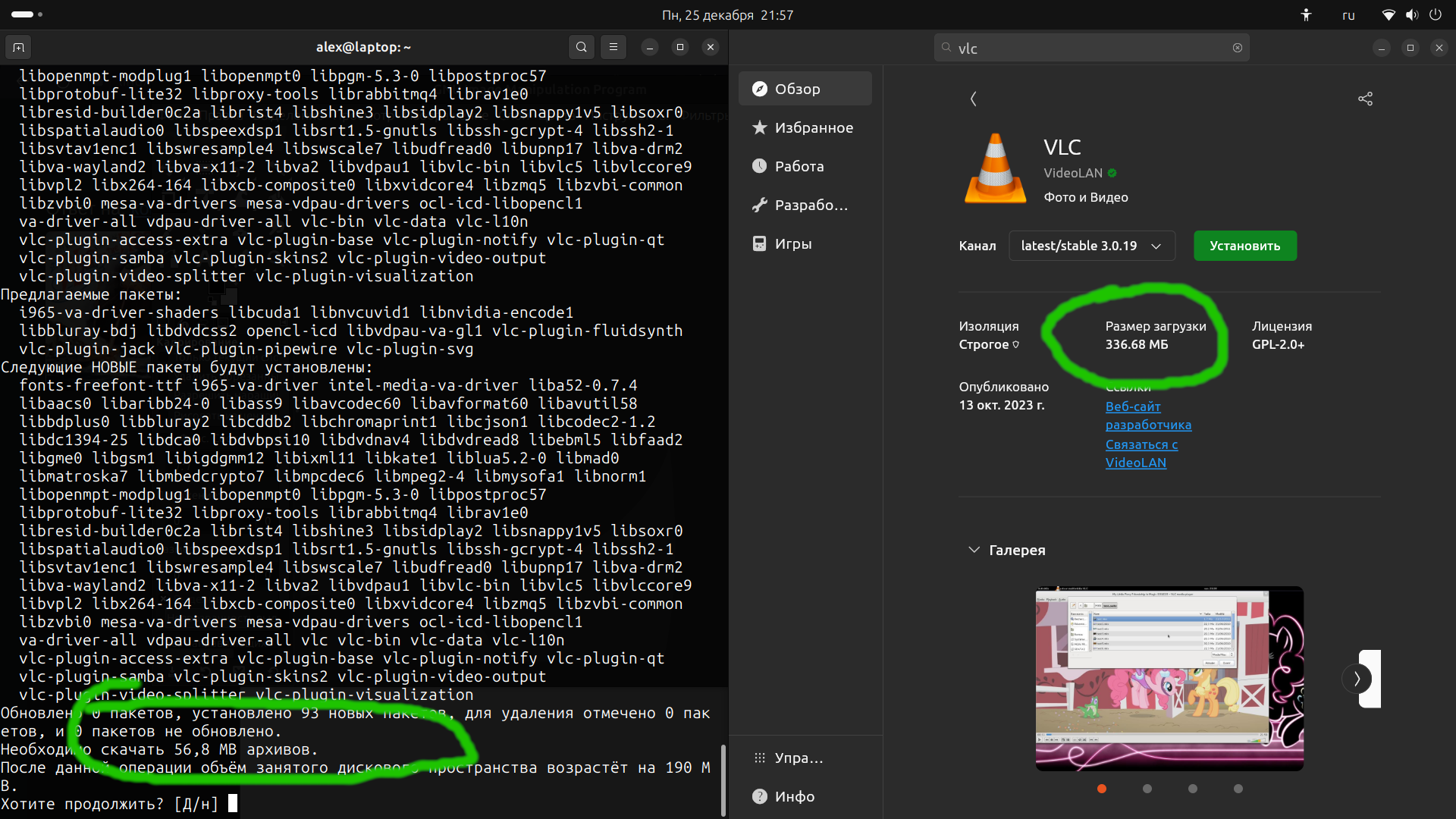
Task: Go back with the left chevron arrow
Action: click(974, 99)
